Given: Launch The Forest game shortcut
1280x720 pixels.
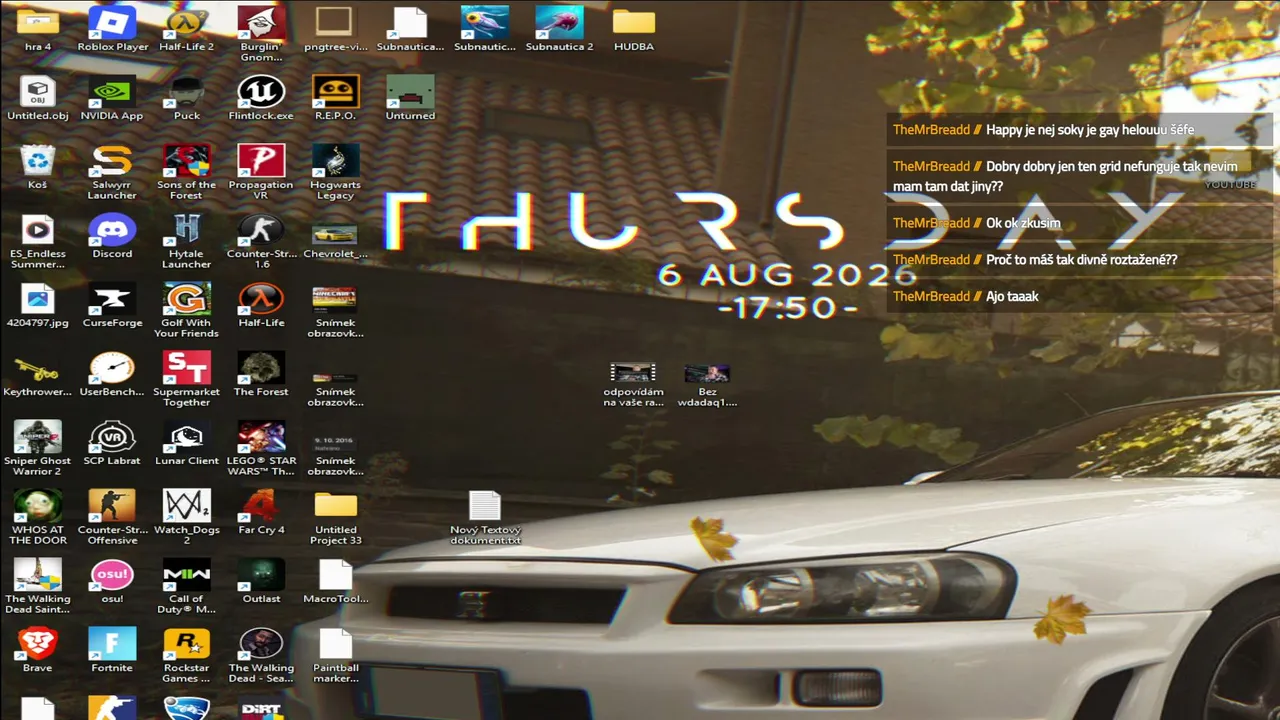Looking at the screenshot, I should pyautogui.click(x=261, y=374).
